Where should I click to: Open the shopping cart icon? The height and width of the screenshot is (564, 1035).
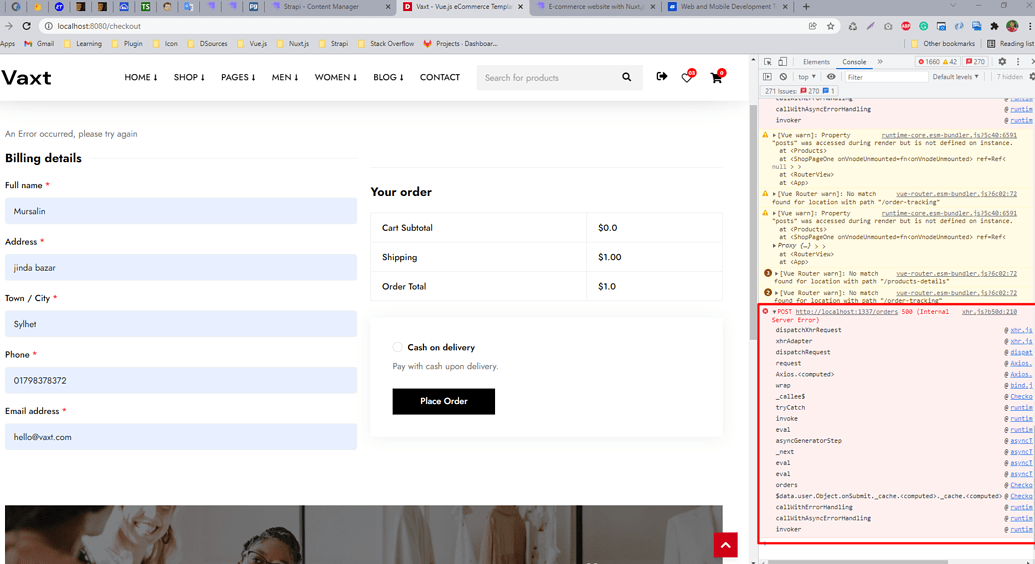pos(716,77)
